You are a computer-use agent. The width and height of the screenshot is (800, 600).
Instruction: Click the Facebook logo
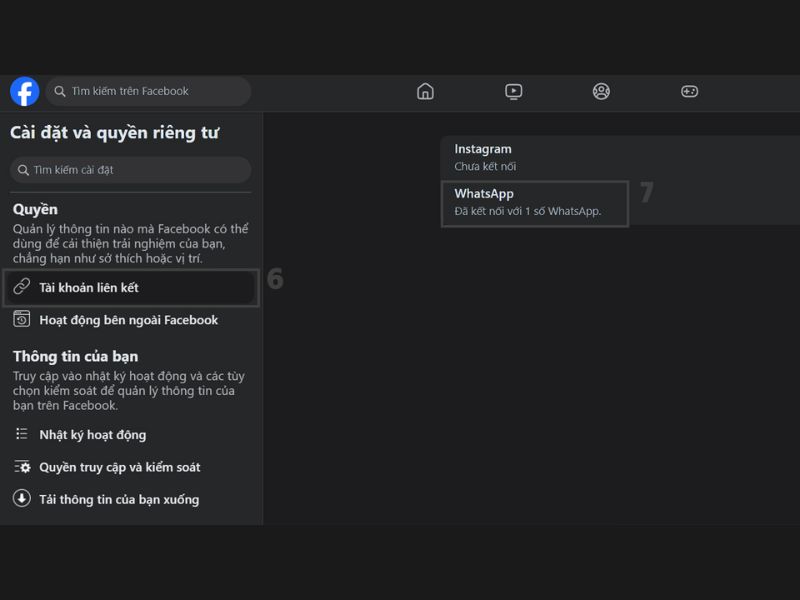tap(24, 91)
